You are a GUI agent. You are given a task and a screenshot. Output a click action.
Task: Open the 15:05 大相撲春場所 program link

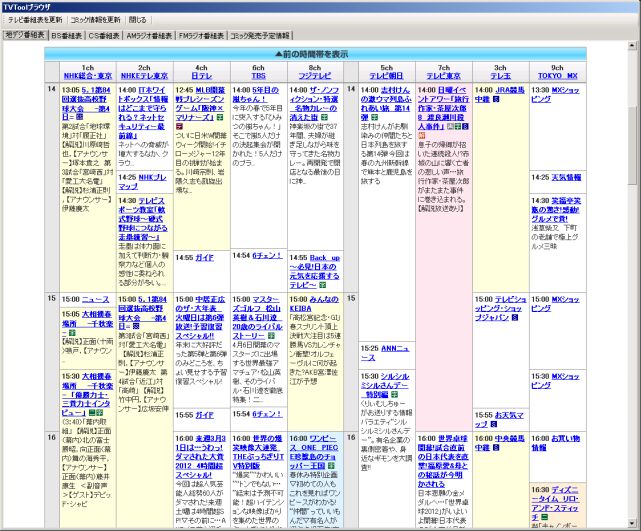87,323
